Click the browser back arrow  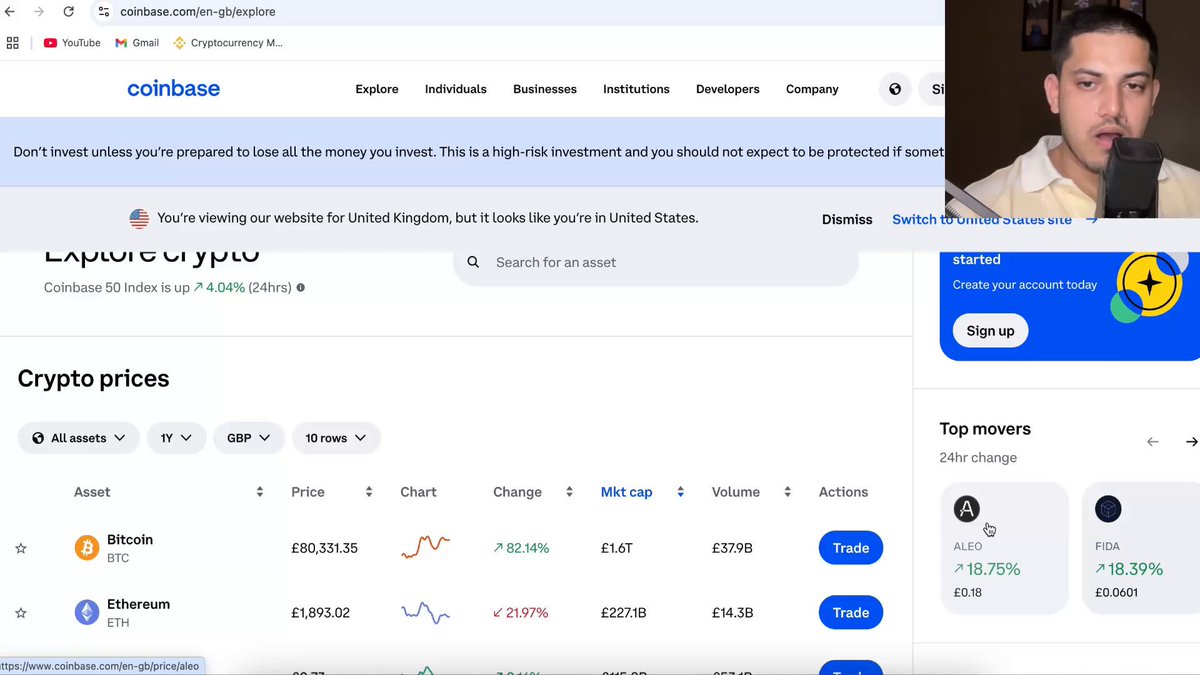10,12
